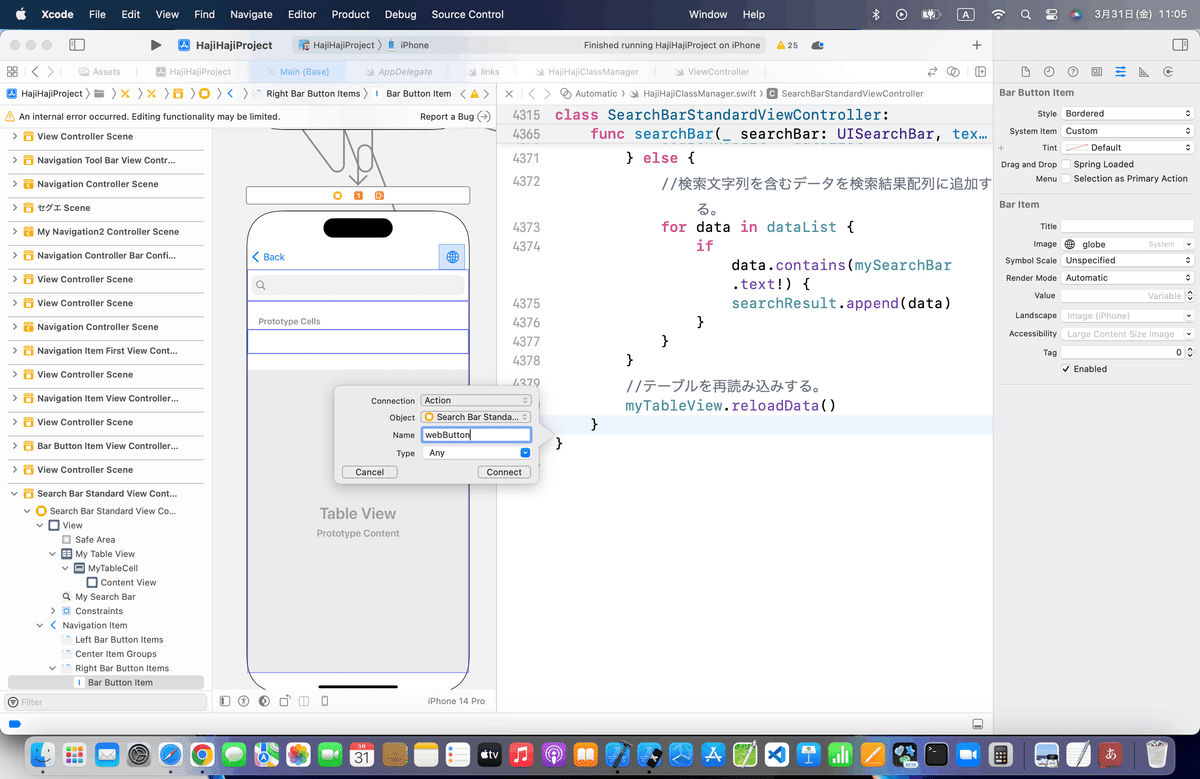The width and height of the screenshot is (1200, 779).
Task: Toggle the Spring Loaded checkbox
Action: point(1066,164)
